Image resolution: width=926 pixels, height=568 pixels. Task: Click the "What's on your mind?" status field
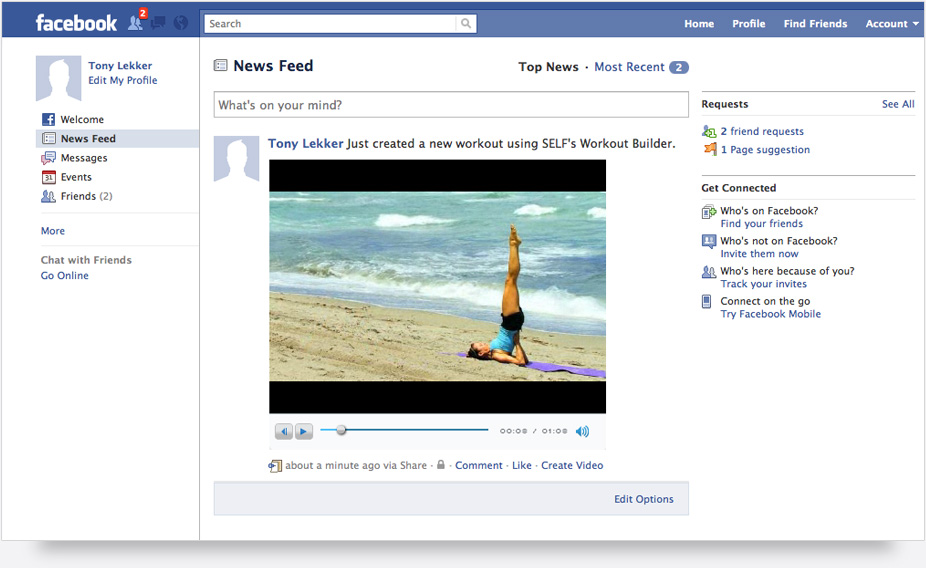pos(451,105)
